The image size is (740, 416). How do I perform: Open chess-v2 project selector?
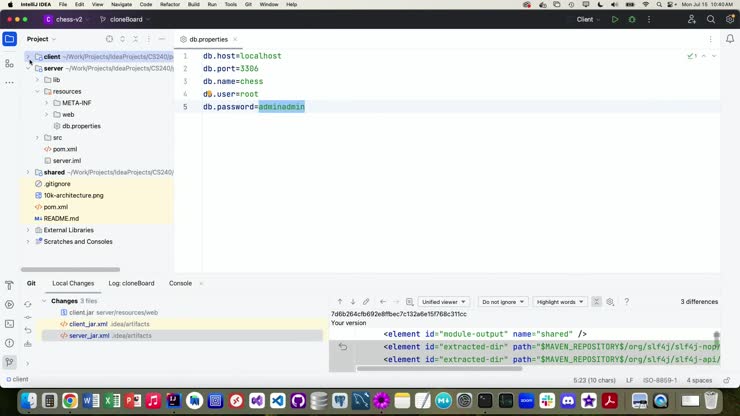click(66, 19)
